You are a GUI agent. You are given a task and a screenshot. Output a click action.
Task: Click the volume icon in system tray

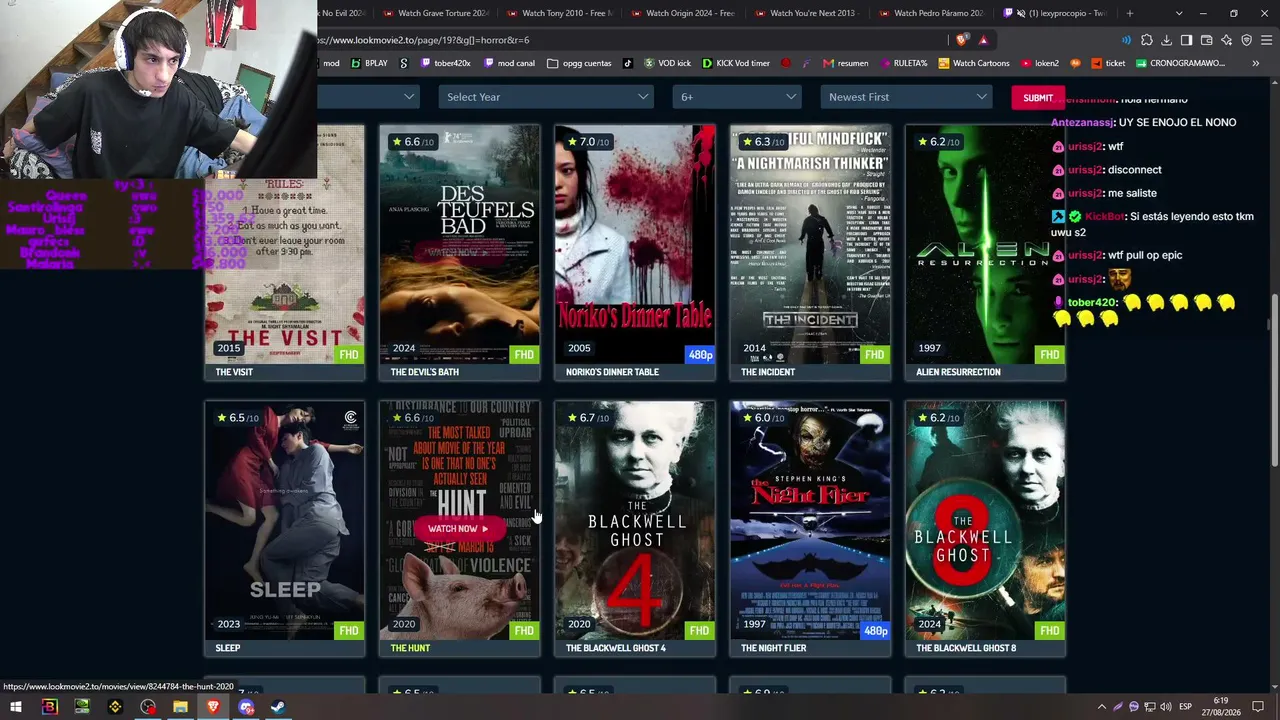[1166, 707]
